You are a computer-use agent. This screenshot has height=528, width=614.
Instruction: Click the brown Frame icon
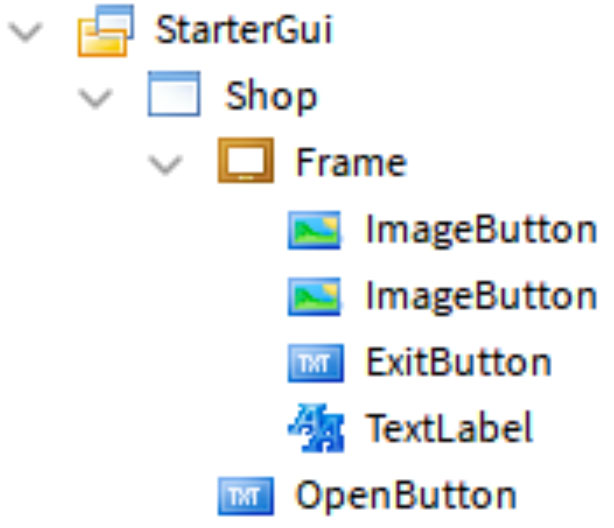pos(246,160)
